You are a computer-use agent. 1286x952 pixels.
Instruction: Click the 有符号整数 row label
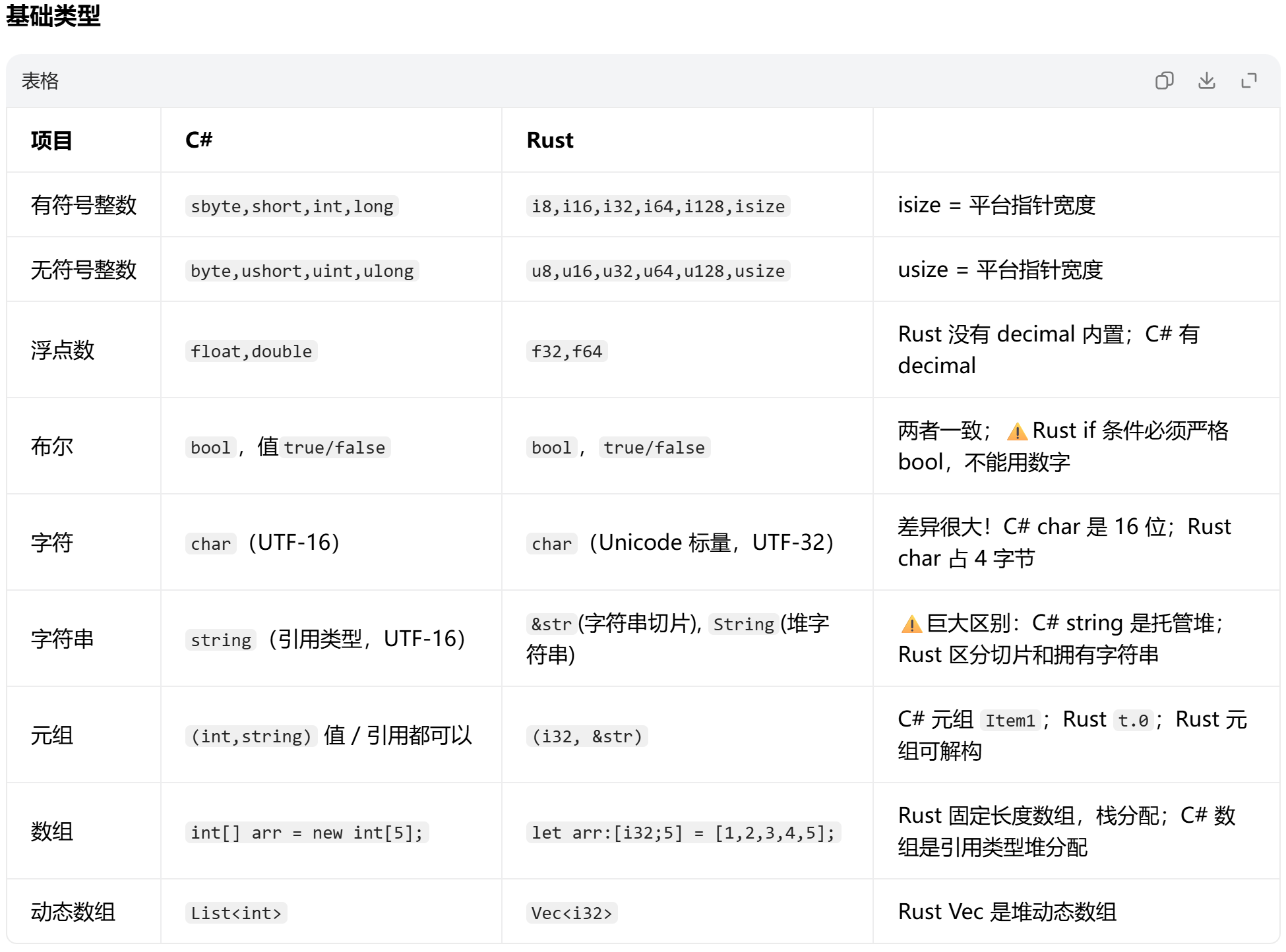tap(84, 205)
